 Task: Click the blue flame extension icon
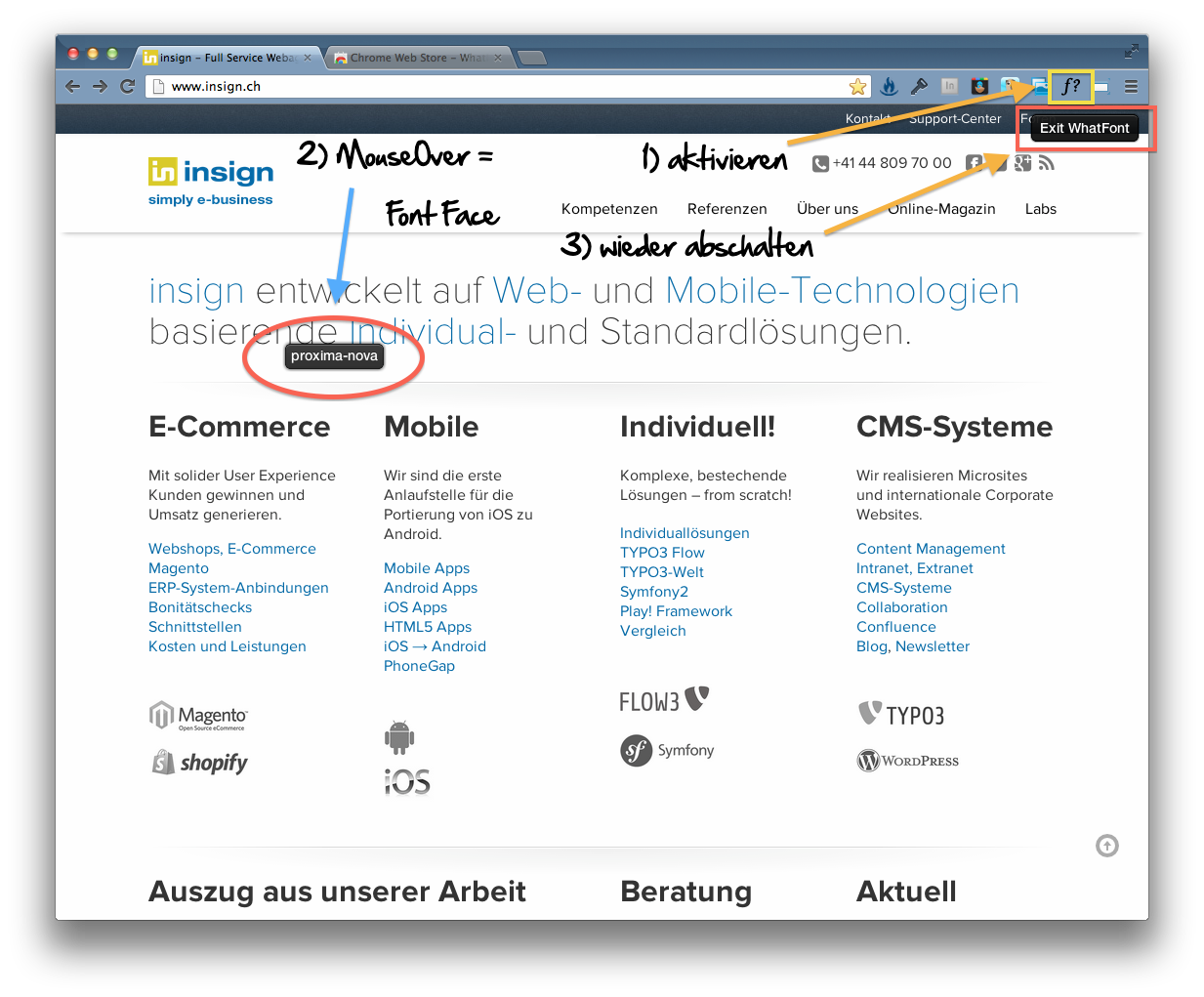tap(889, 86)
